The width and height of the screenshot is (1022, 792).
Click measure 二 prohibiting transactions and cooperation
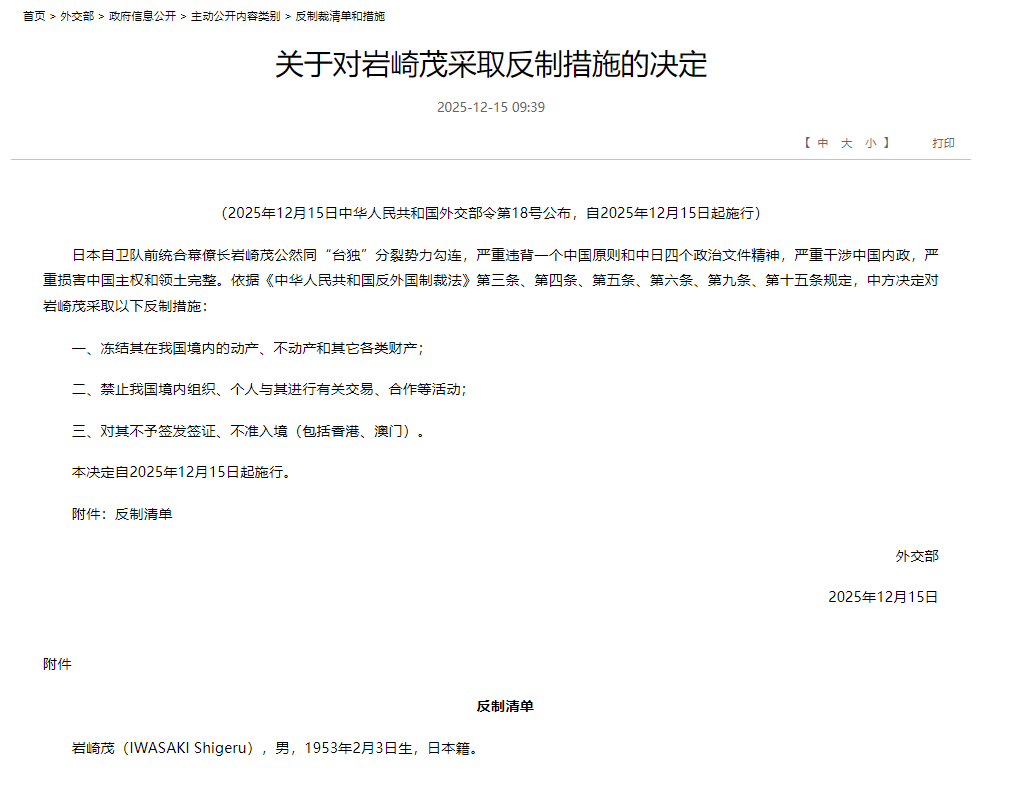click(269, 390)
